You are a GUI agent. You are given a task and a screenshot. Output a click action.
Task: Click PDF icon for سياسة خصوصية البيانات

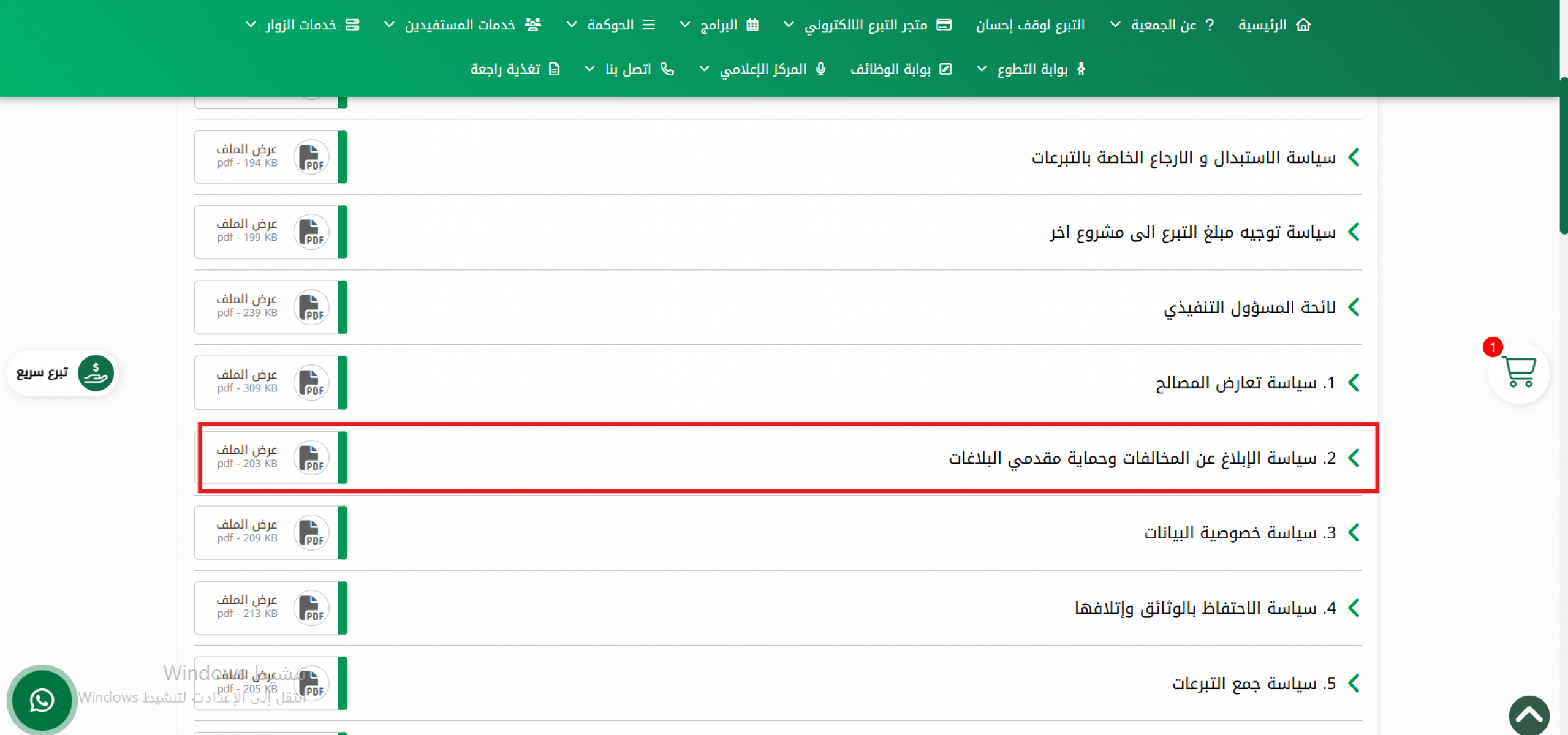pyautogui.click(x=311, y=533)
